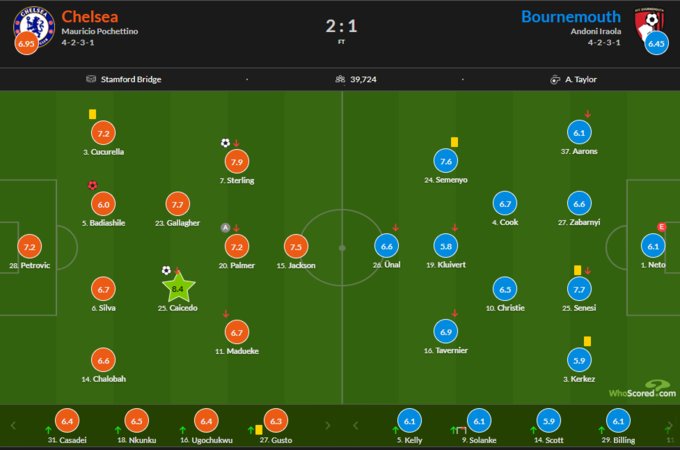Click the yellow card above Cucurella
The image size is (680, 450).
(92, 115)
